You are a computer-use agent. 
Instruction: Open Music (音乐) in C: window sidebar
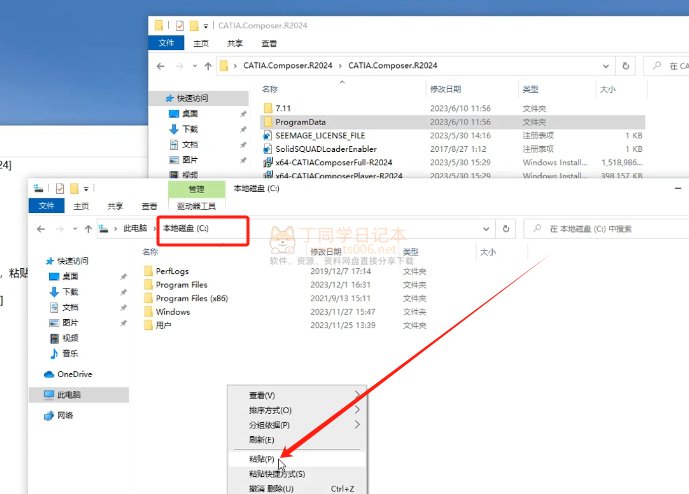coord(70,353)
